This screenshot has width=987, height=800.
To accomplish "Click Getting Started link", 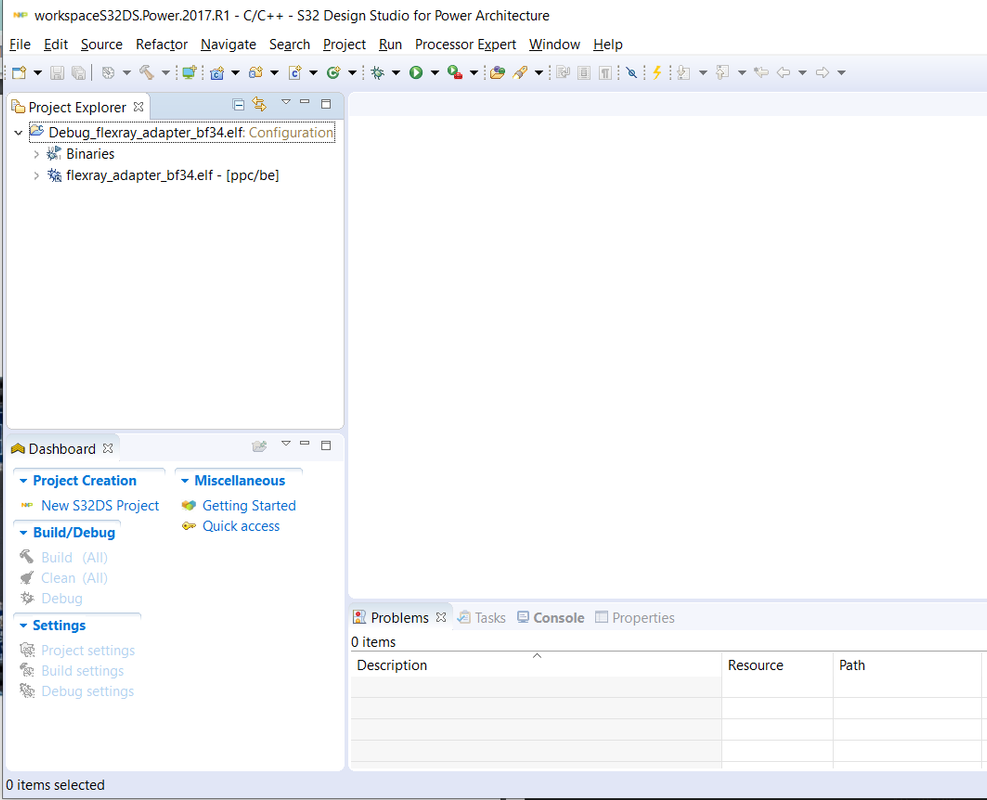I will [x=249, y=506].
